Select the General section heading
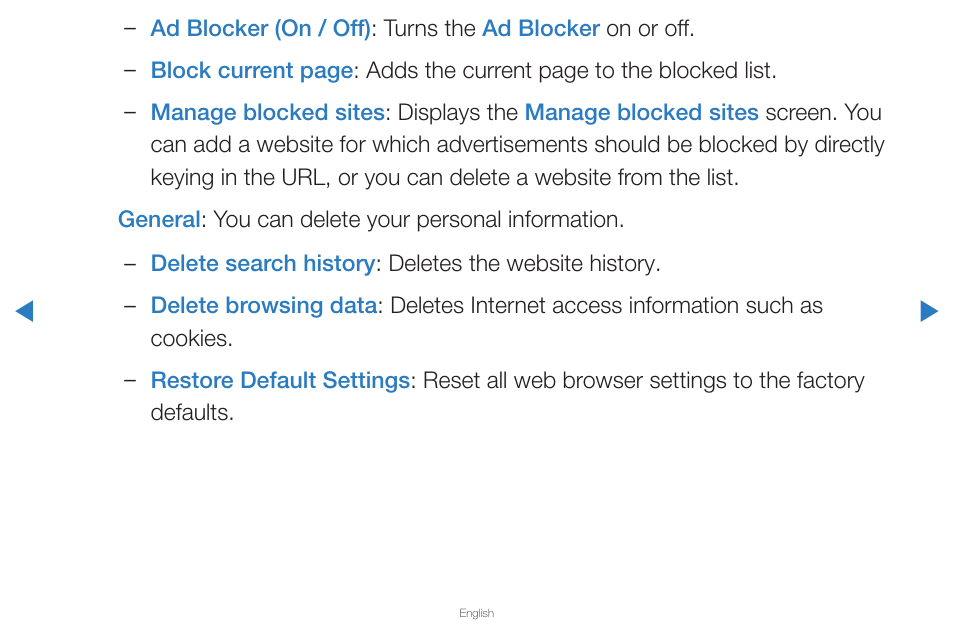 tap(159, 220)
